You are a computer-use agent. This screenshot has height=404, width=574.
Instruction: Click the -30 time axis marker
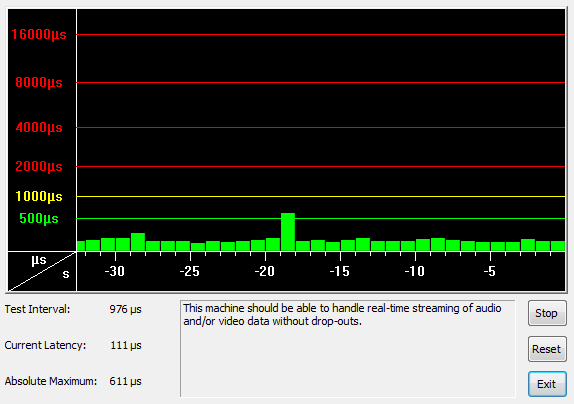click(115, 271)
